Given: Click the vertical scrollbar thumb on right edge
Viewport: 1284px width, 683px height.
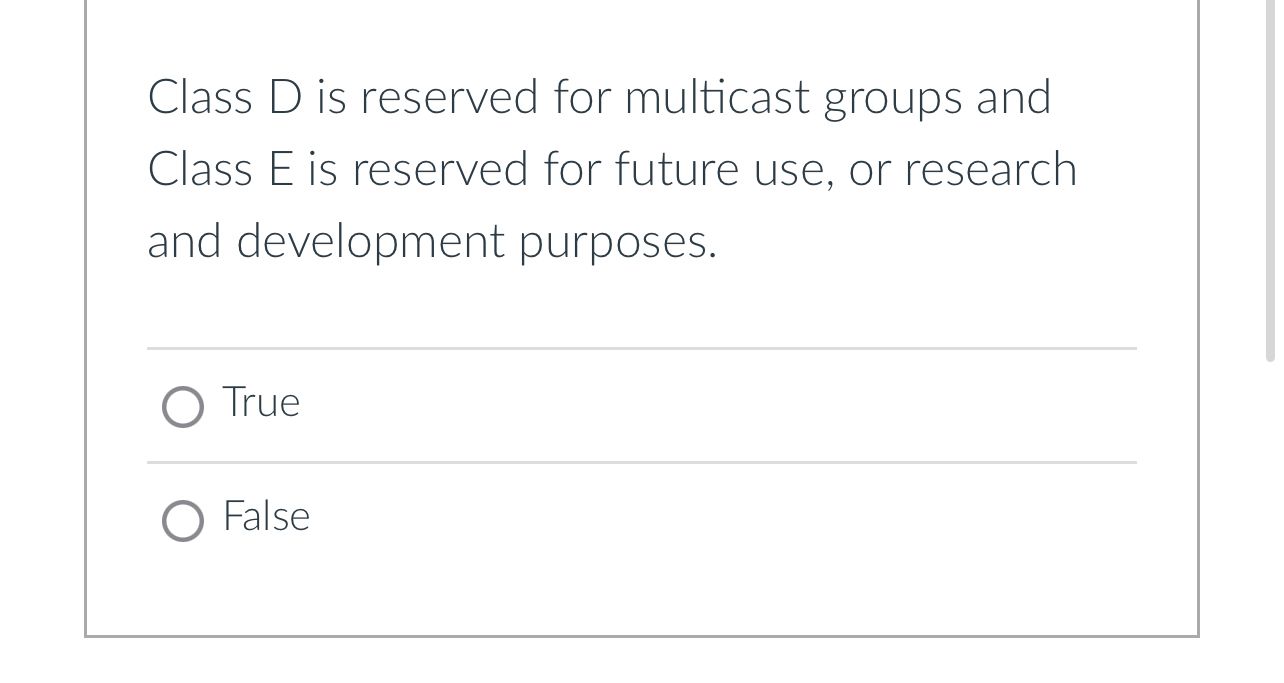Looking at the screenshot, I should pos(1270,180).
